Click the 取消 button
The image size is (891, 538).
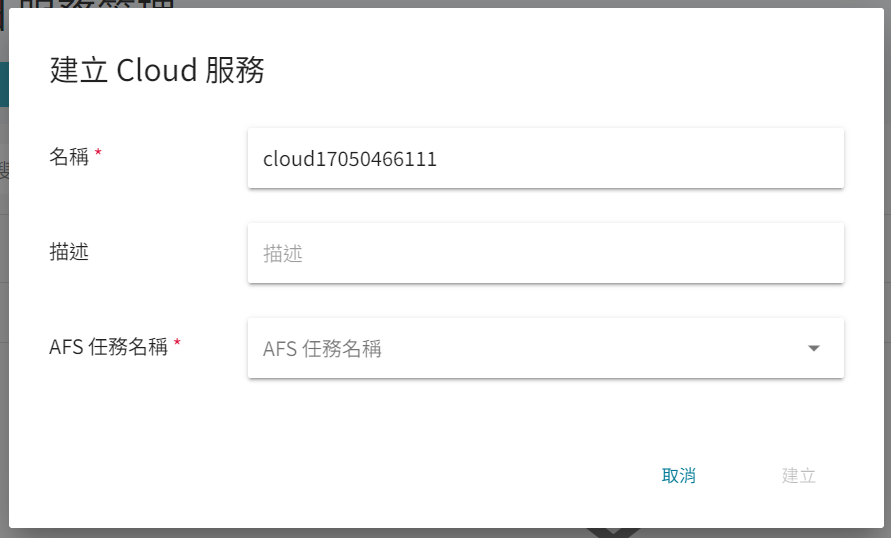tap(678, 476)
